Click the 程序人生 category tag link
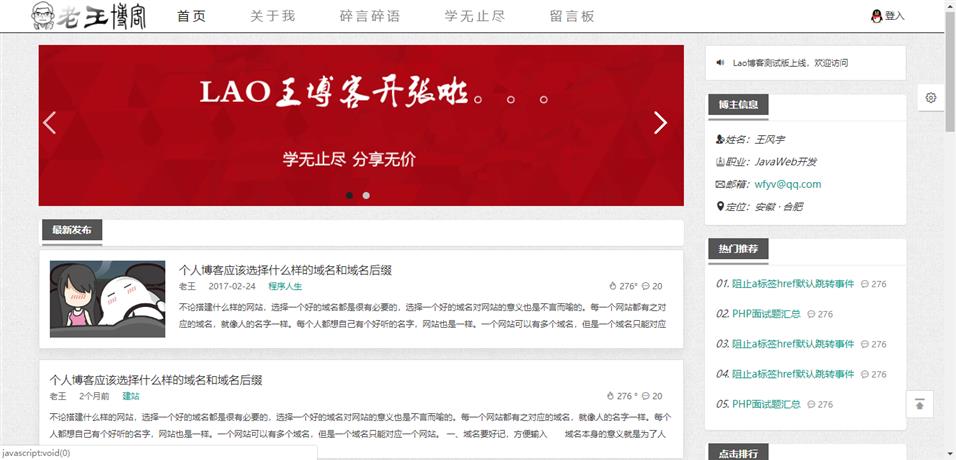This screenshot has height=460, width=956. pyautogui.click(x=285, y=286)
